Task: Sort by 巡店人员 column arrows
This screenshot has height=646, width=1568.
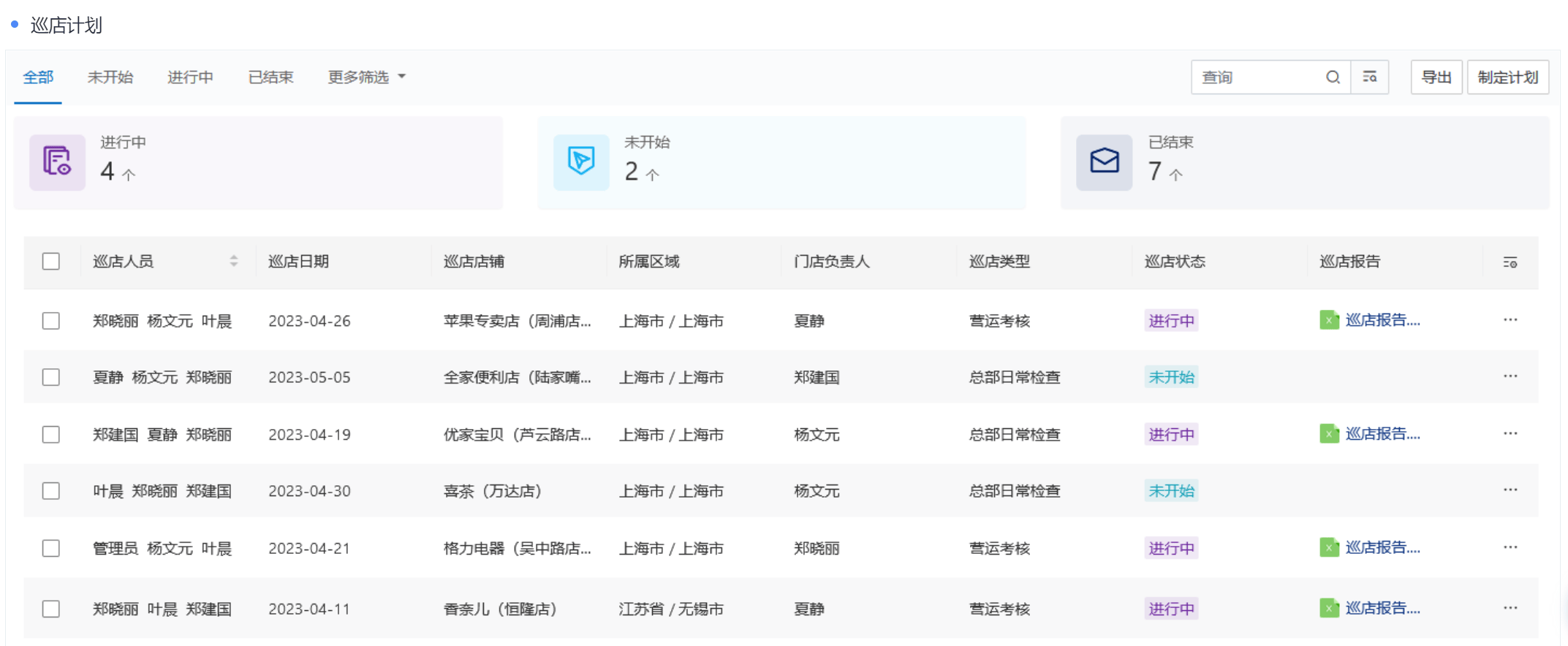Action: point(234,261)
